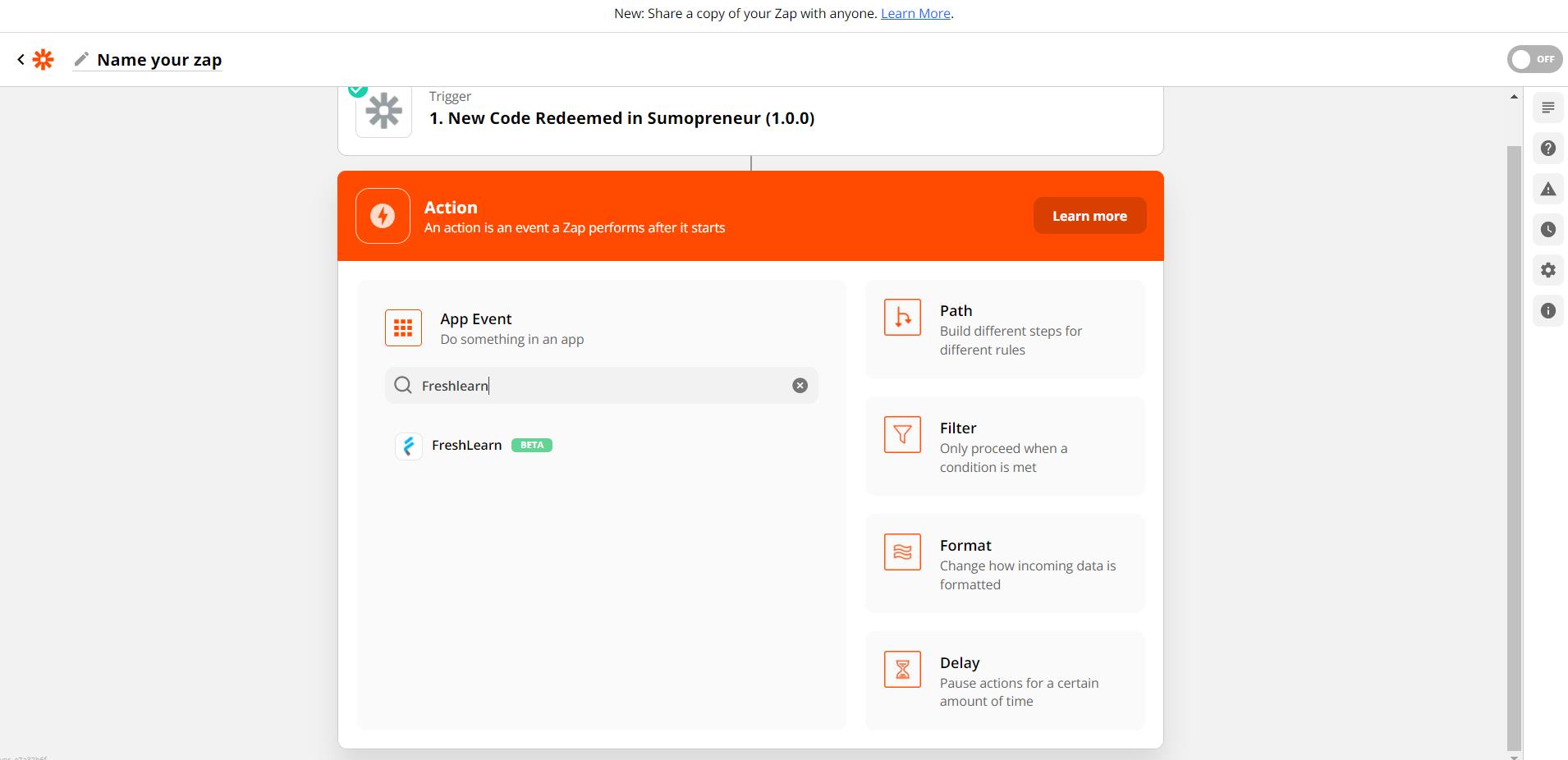1568x760 pixels.
Task: Go back using the left chevron
Action: click(21, 60)
